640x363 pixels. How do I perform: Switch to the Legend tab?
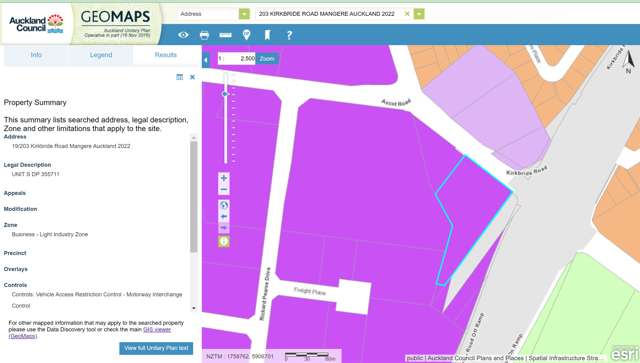[x=101, y=55]
